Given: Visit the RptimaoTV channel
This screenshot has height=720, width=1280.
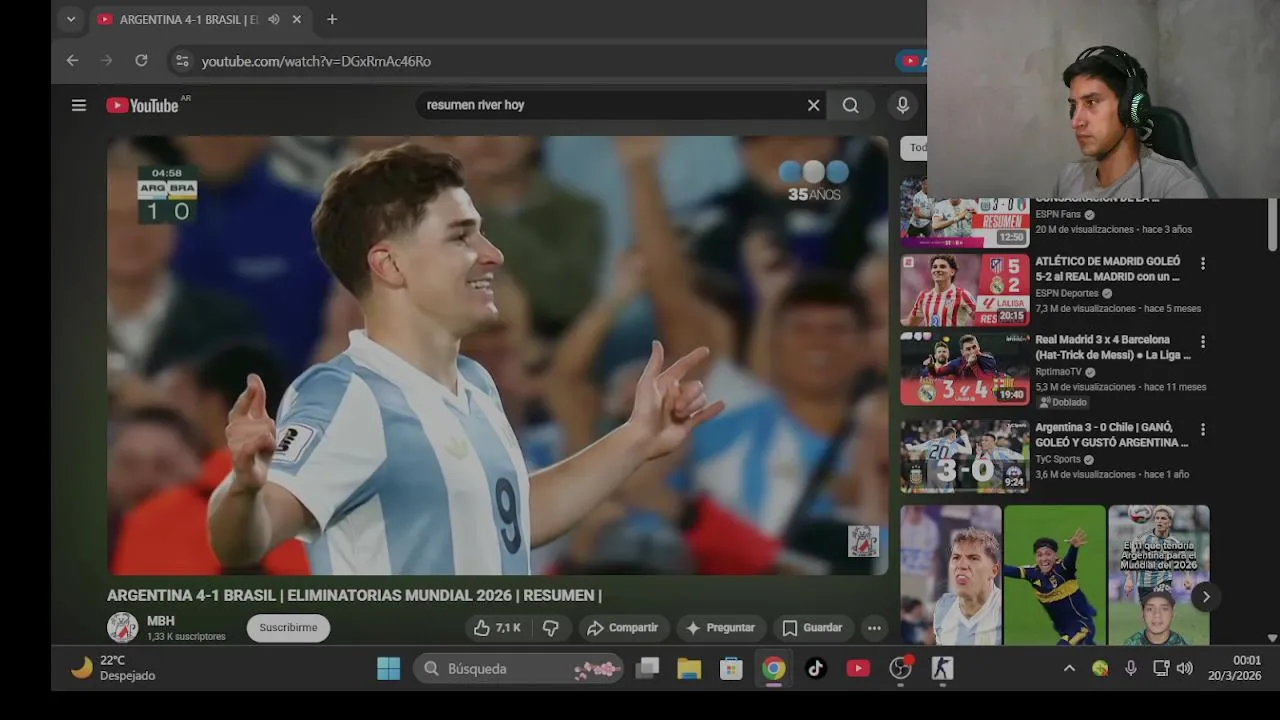Looking at the screenshot, I should pyautogui.click(x=1059, y=371).
